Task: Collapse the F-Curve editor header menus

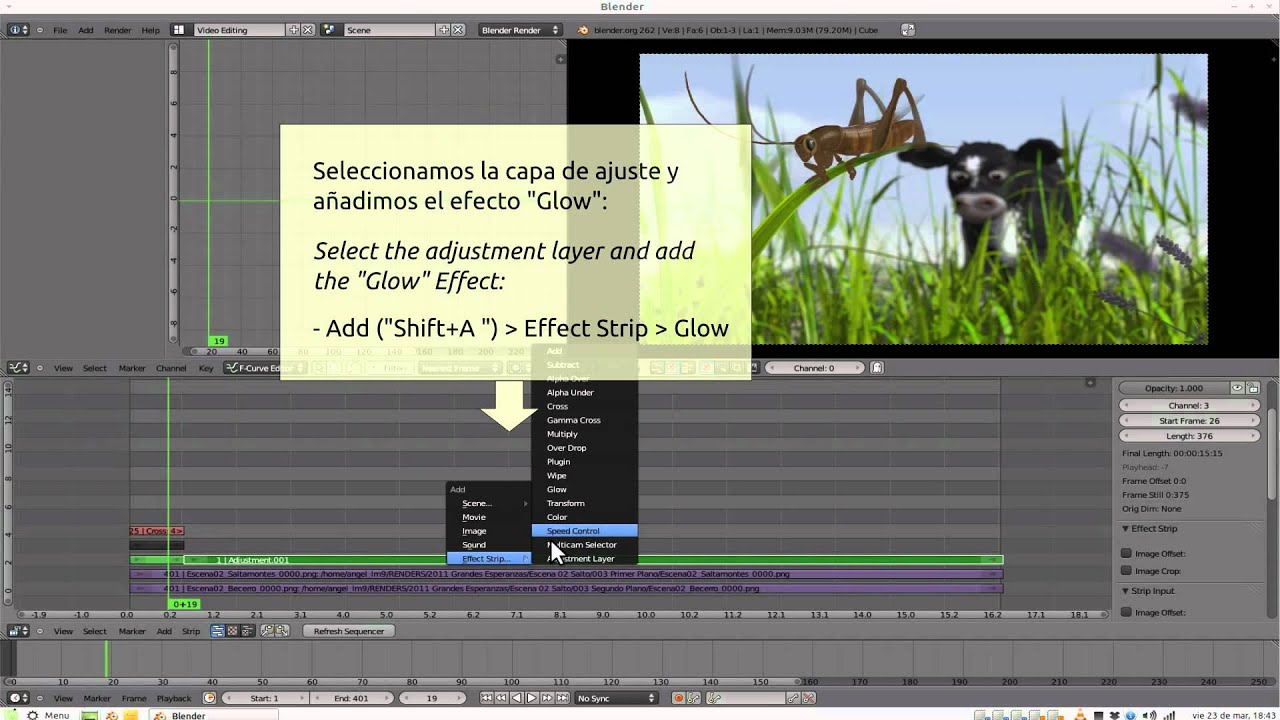Action: [40, 368]
